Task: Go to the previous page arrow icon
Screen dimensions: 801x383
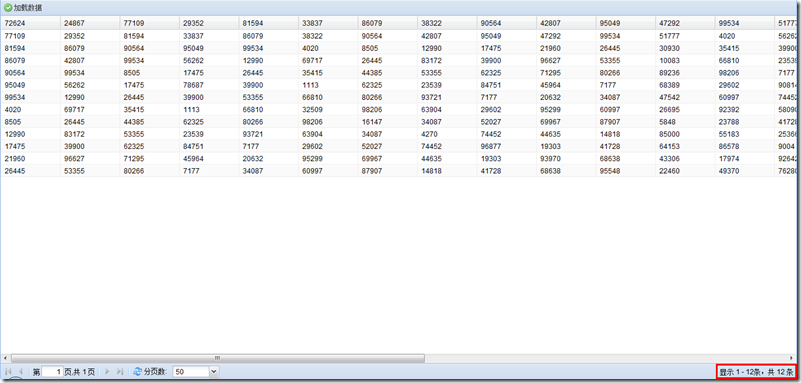Action: click(x=20, y=372)
